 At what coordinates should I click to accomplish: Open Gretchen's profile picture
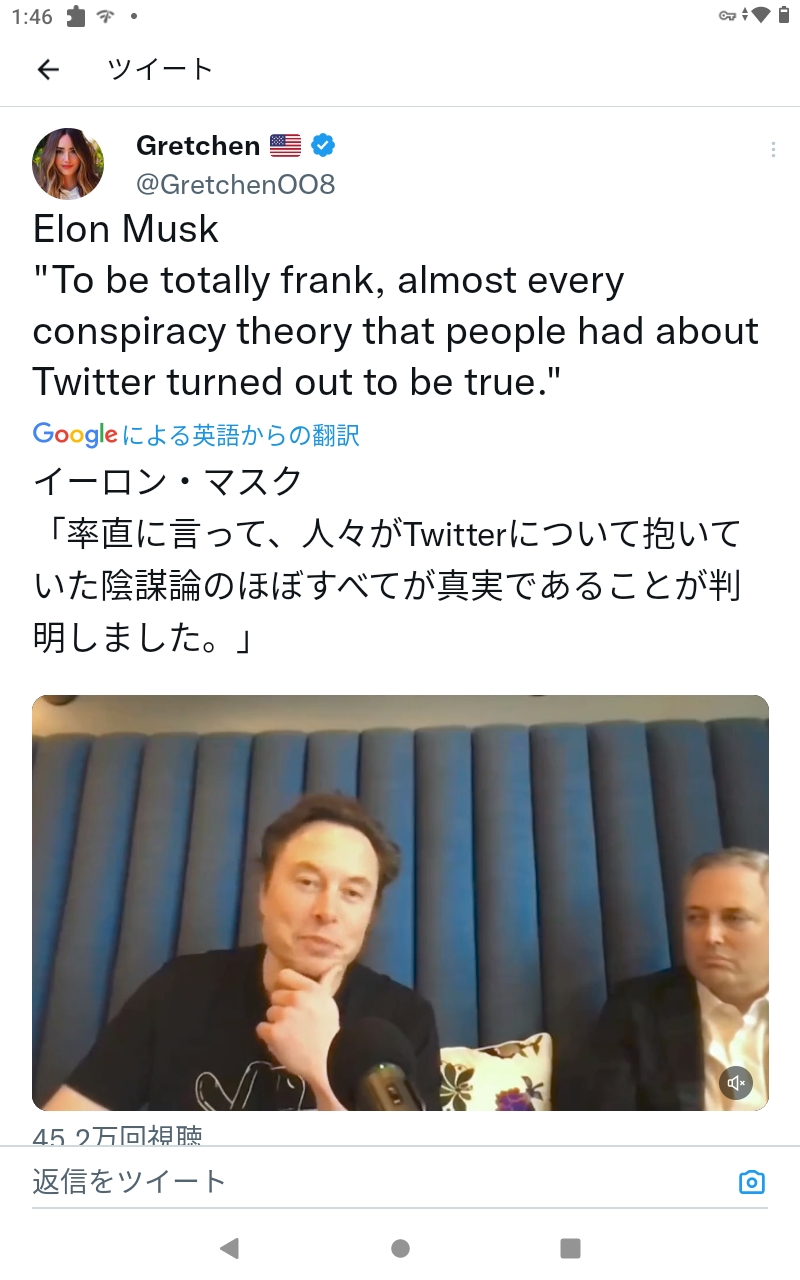pos(68,163)
